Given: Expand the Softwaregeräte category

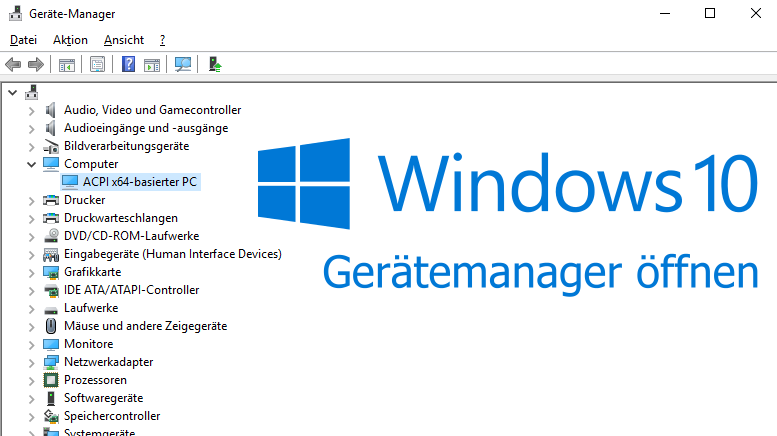Looking at the screenshot, I should pyautogui.click(x=32, y=399).
